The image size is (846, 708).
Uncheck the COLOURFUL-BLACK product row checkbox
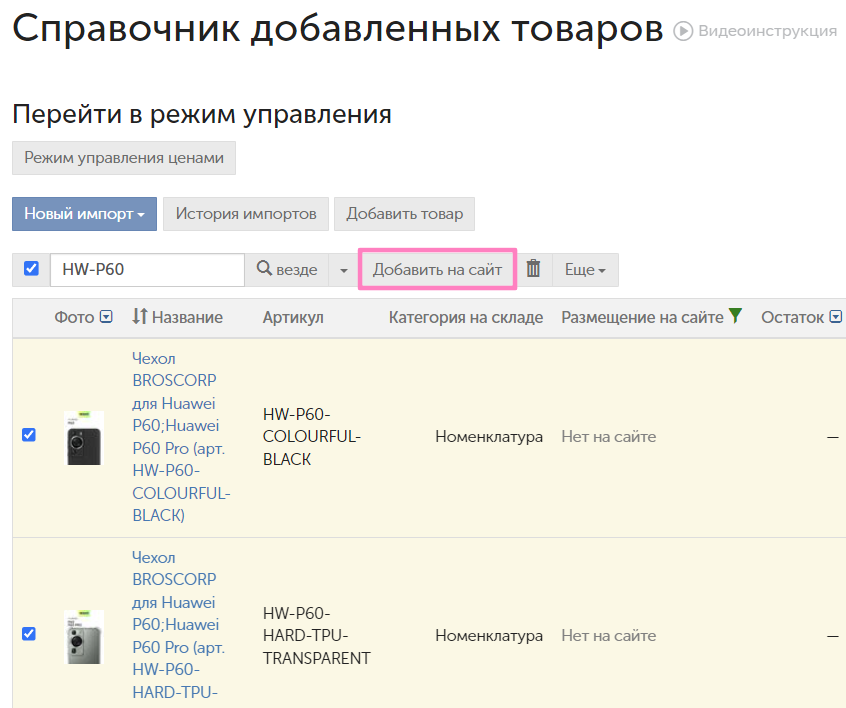pos(29,435)
